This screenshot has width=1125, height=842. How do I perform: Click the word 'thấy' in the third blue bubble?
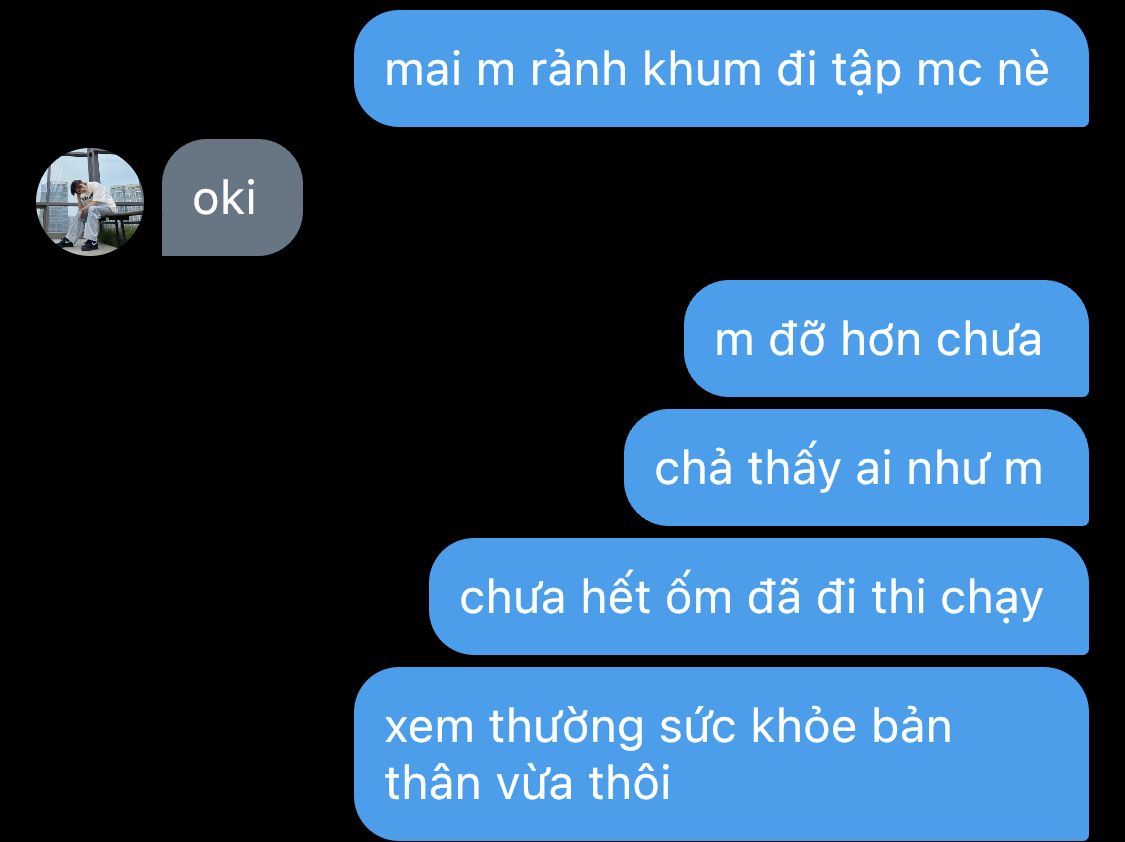794,468
